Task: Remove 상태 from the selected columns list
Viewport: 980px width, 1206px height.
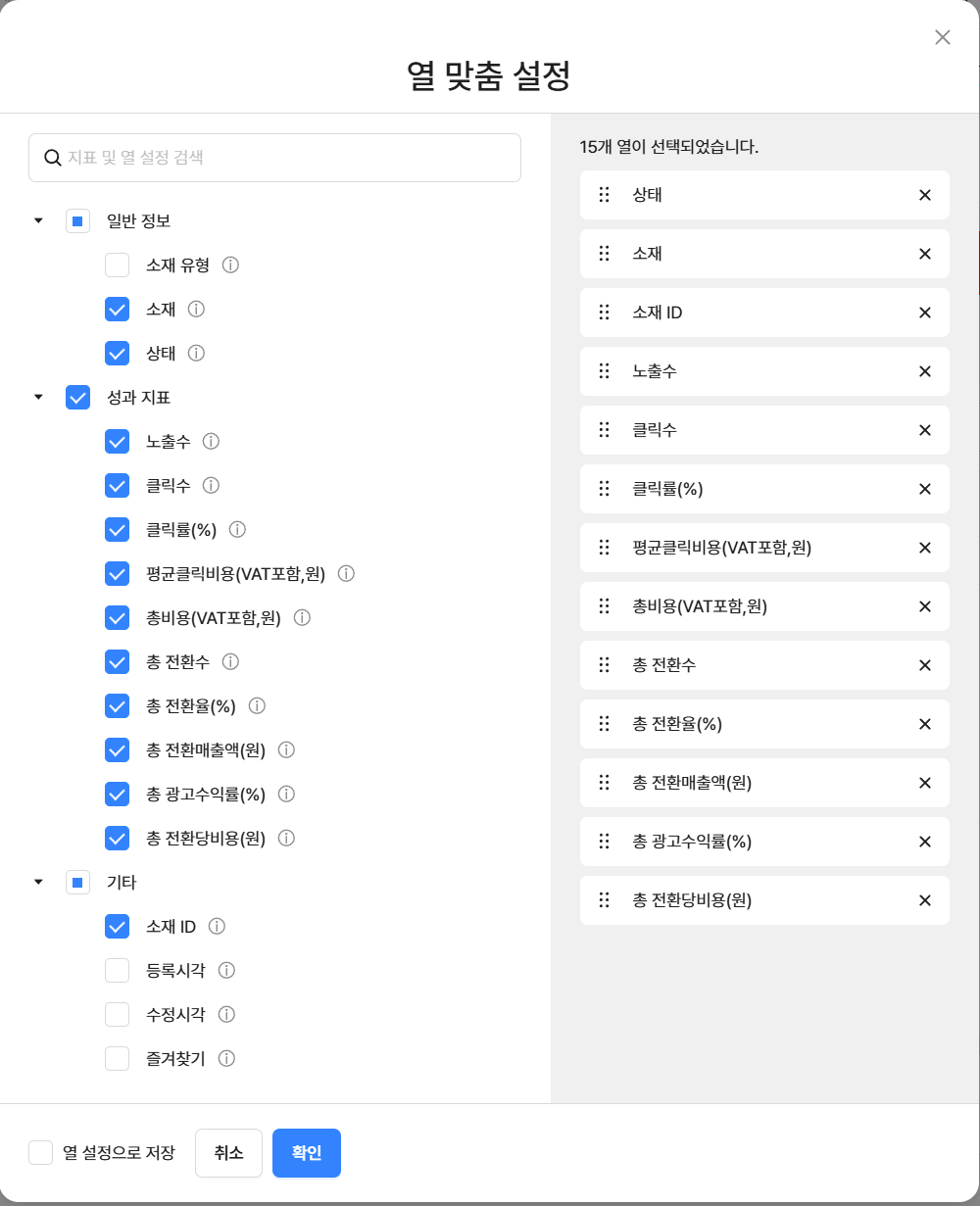Action: point(924,195)
